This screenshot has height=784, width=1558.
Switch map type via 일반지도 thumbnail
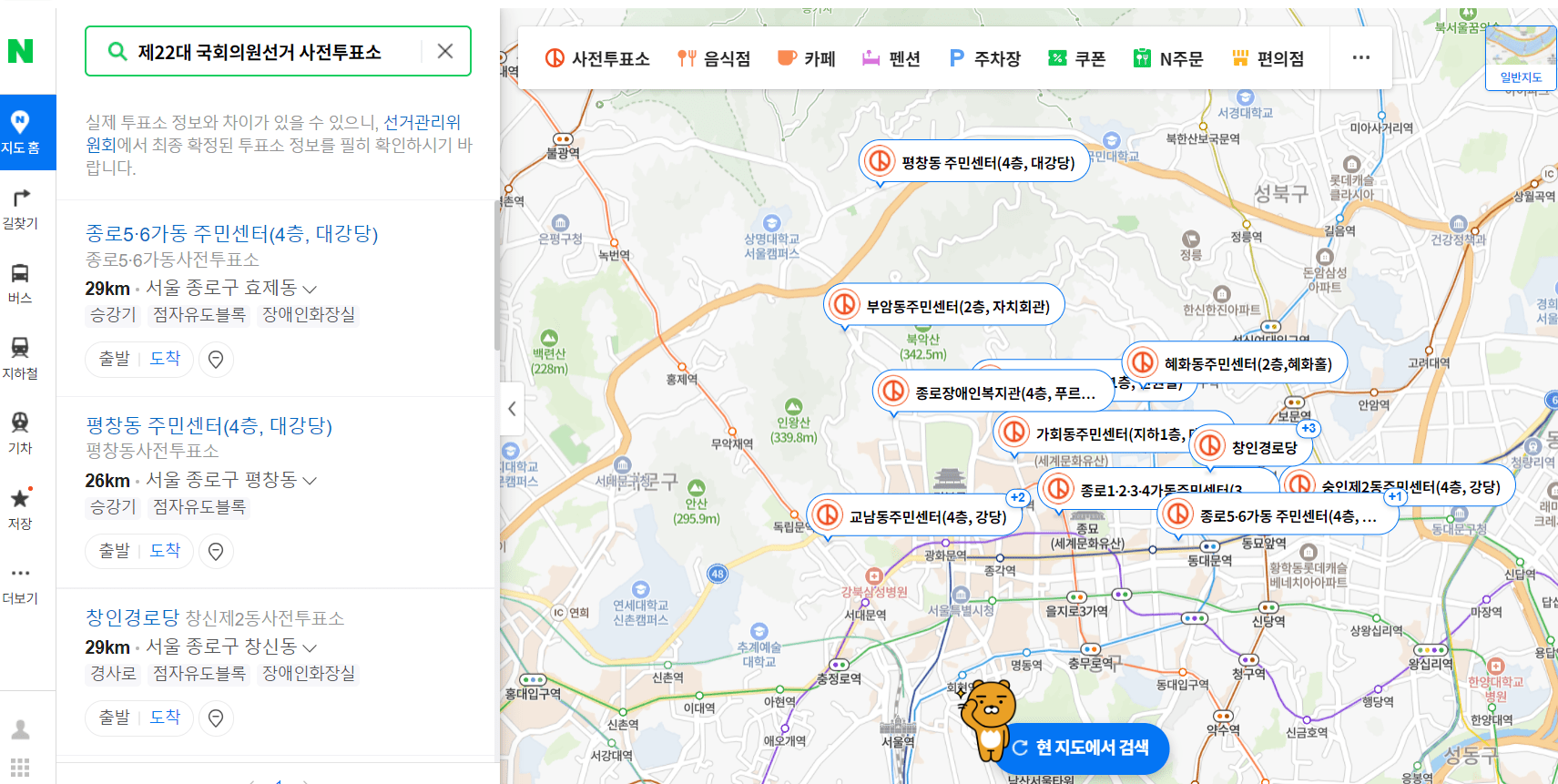click(x=1521, y=58)
